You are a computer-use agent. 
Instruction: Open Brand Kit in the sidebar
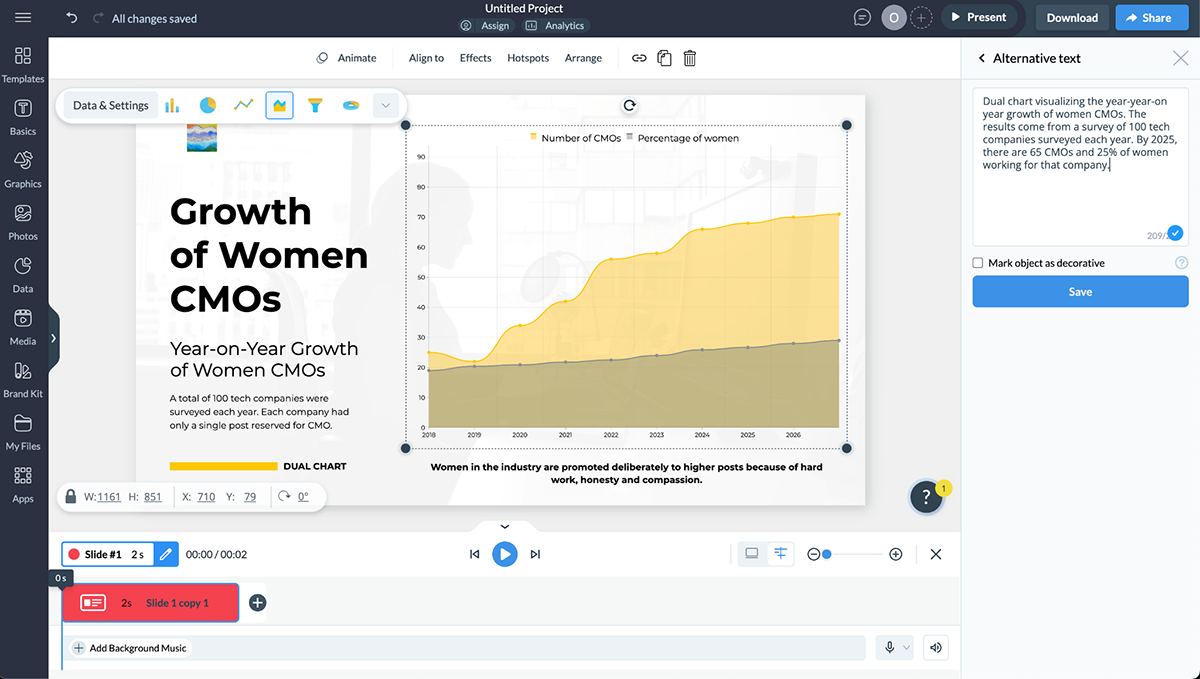pyautogui.click(x=23, y=378)
